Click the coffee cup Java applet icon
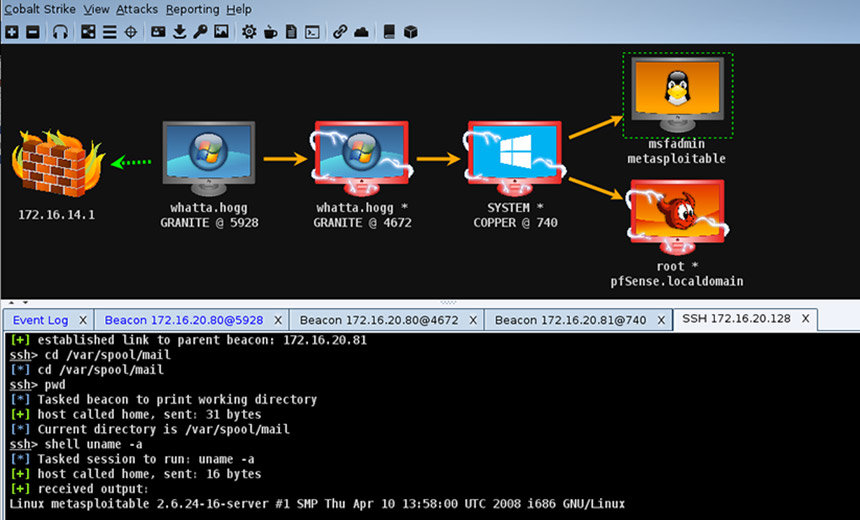Viewport: 860px width, 520px height. [270, 32]
